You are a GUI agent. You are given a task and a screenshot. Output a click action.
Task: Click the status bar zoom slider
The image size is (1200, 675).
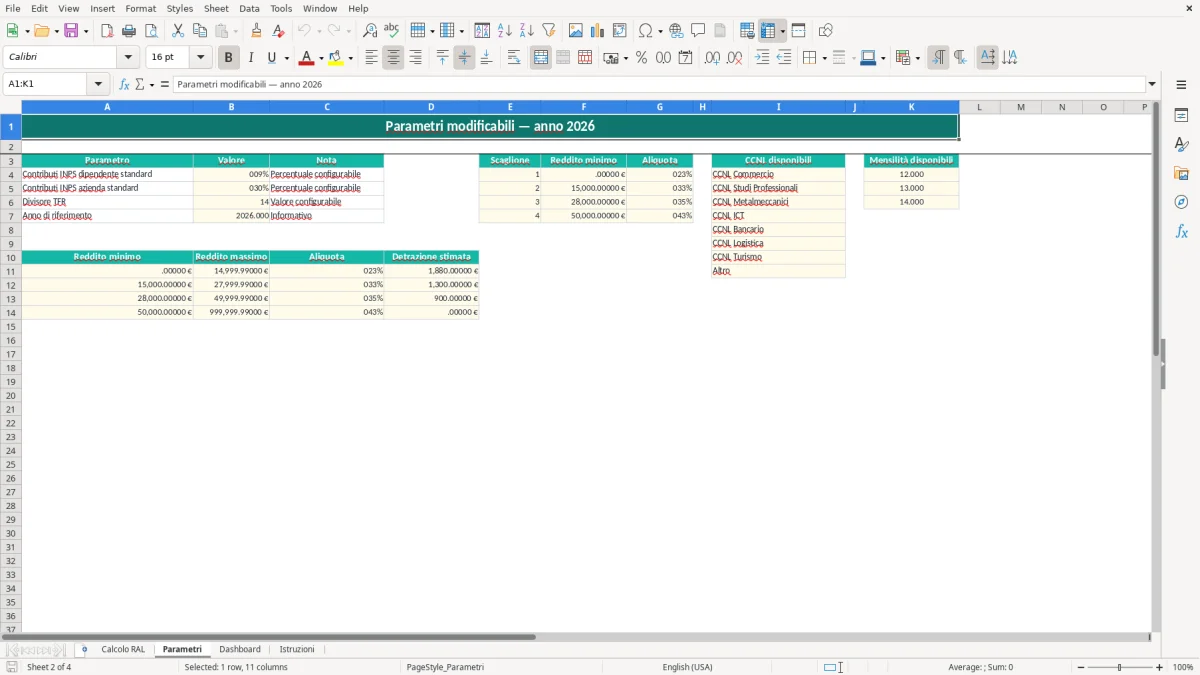click(x=1120, y=667)
